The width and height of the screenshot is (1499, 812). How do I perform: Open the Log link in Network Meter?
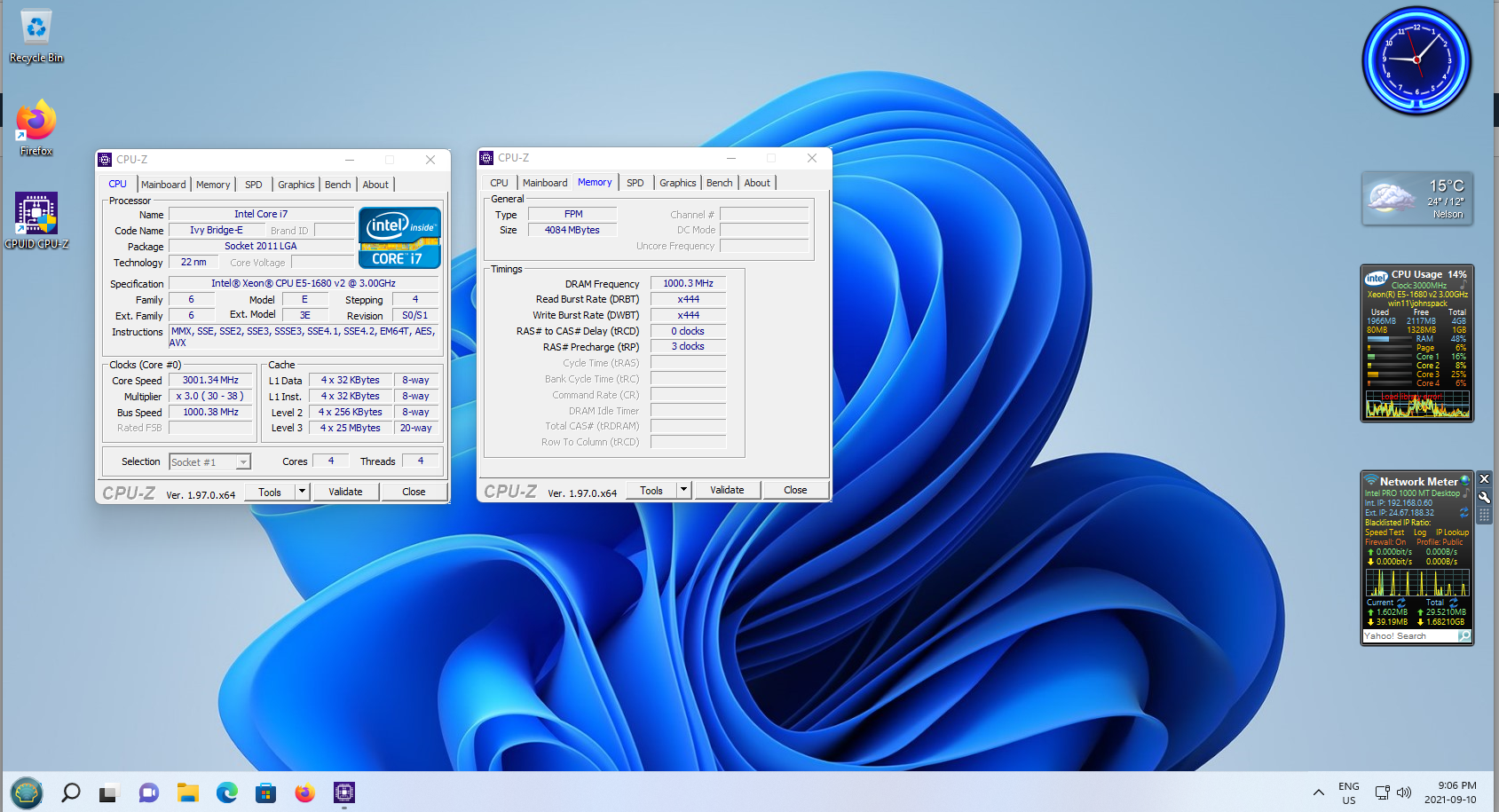(x=1420, y=532)
